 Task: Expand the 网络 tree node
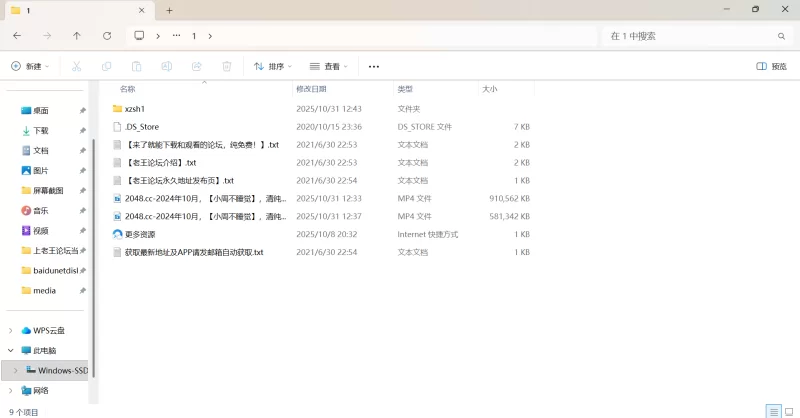coord(11,390)
